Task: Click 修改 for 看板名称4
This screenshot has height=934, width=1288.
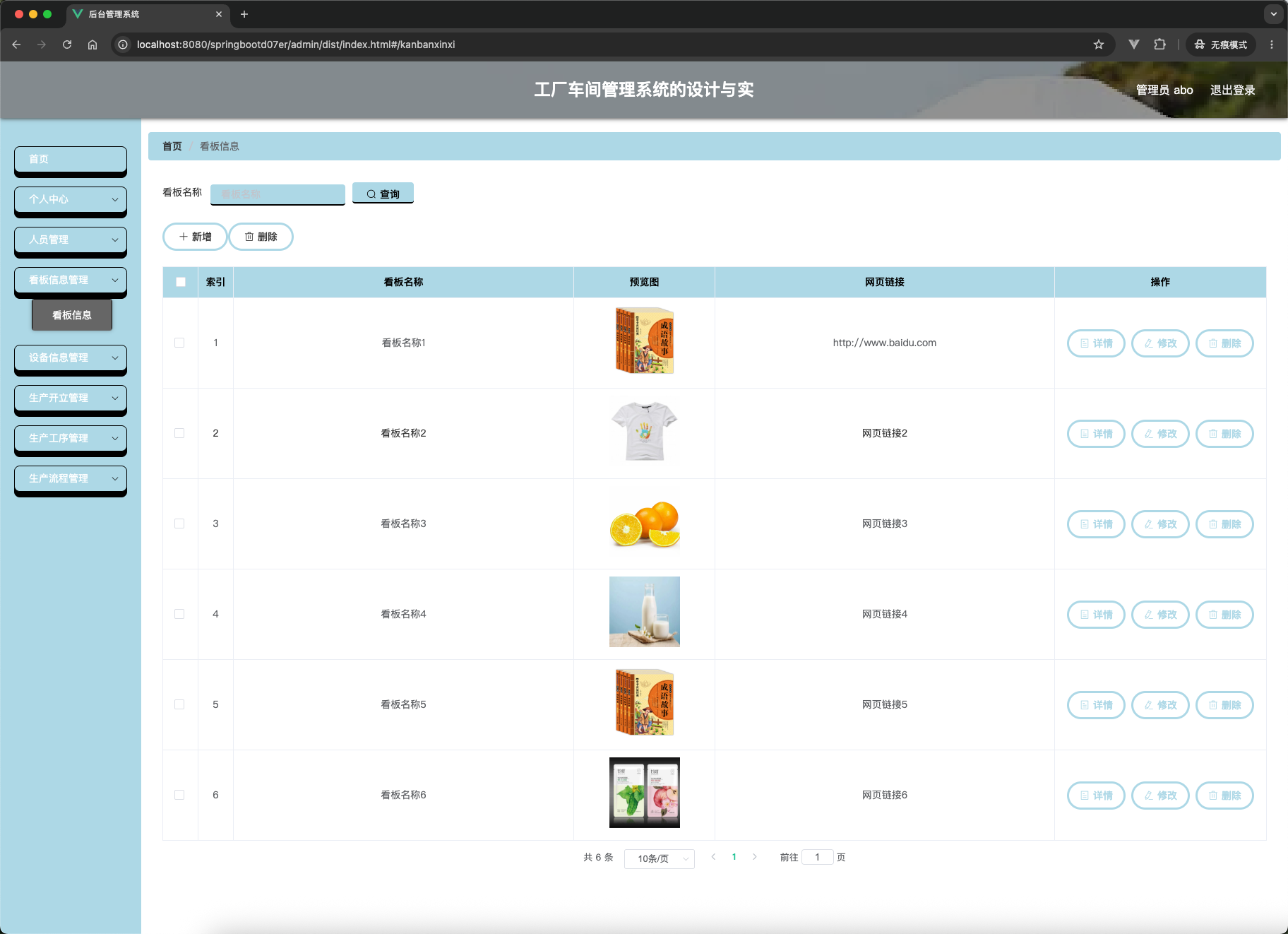Action: [1160, 615]
